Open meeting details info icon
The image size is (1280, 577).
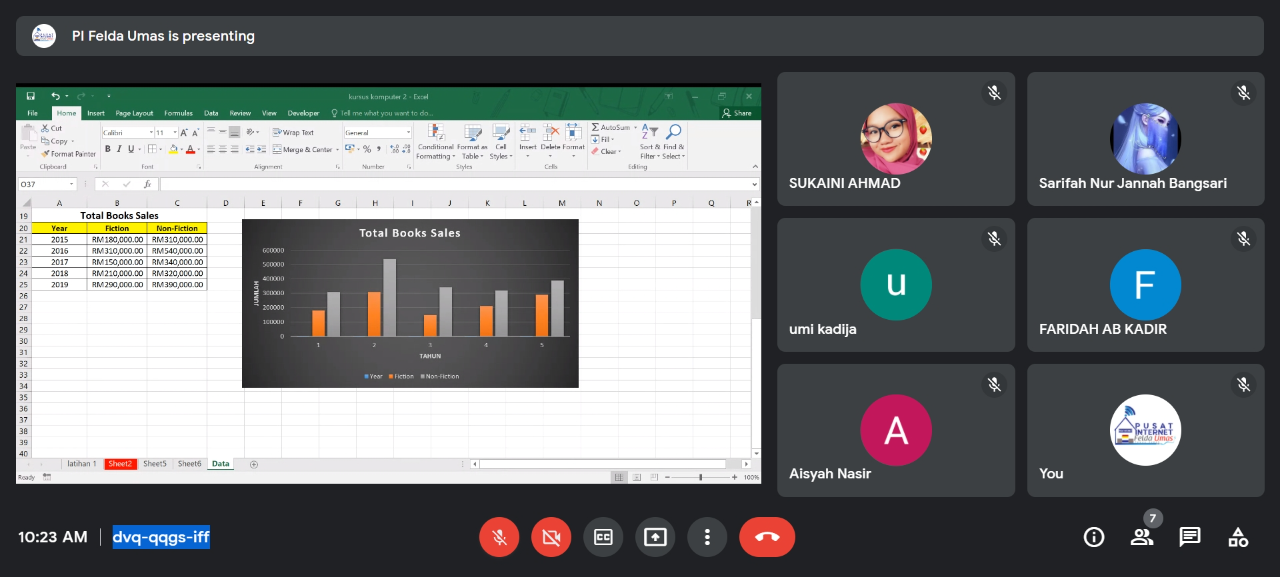point(1094,537)
